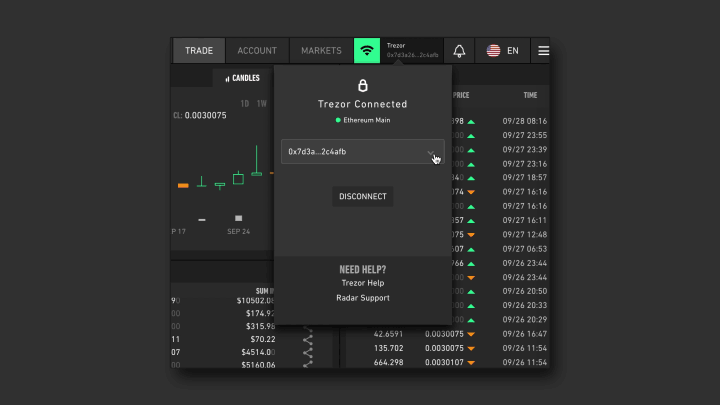Click the 135.702 amount value
This screenshot has width=720, height=405.
(388, 349)
